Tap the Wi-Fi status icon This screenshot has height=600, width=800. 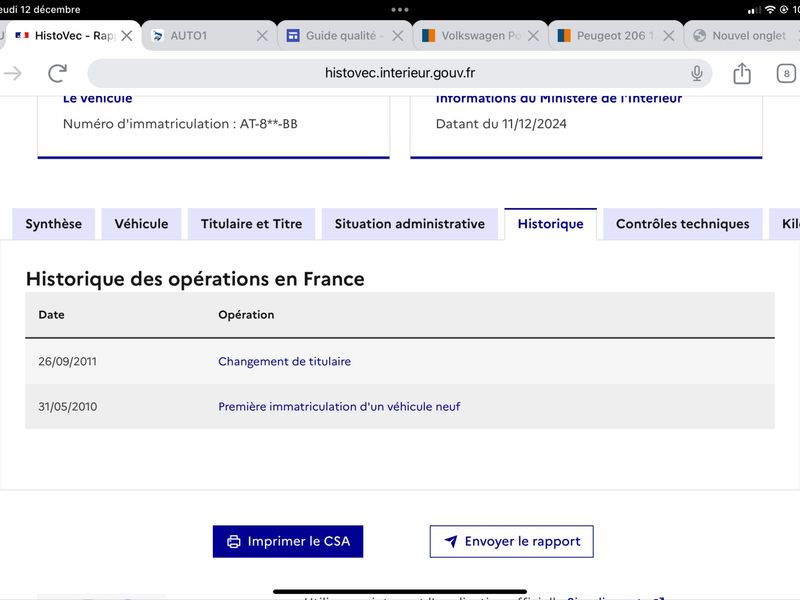click(x=770, y=10)
